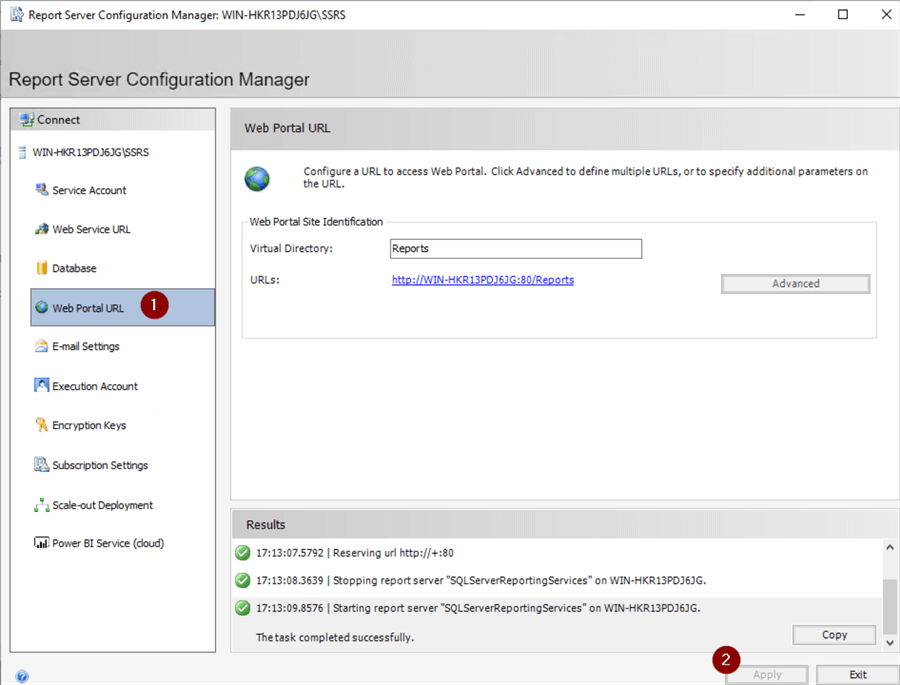Click the Service Account sidebar icon

(42, 190)
